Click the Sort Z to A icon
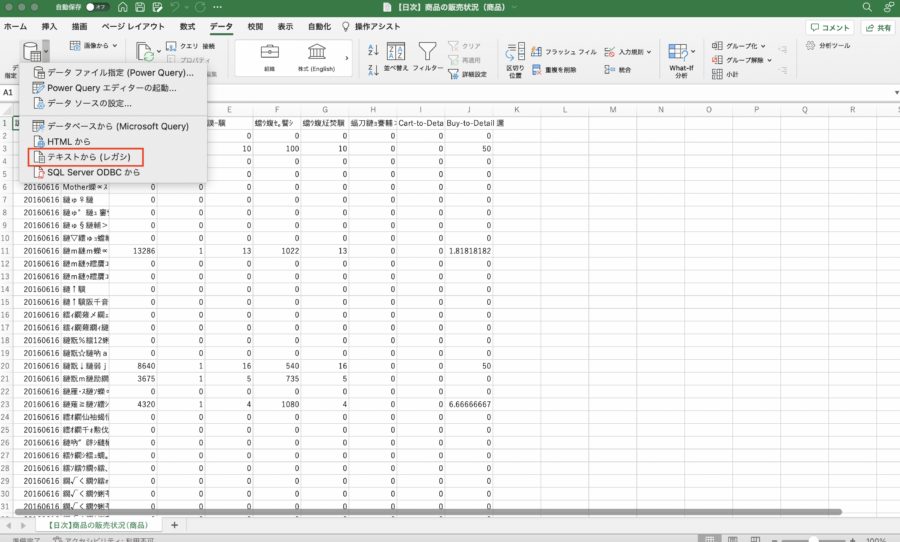The width and height of the screenshot is (900, 542). point(373,70)
